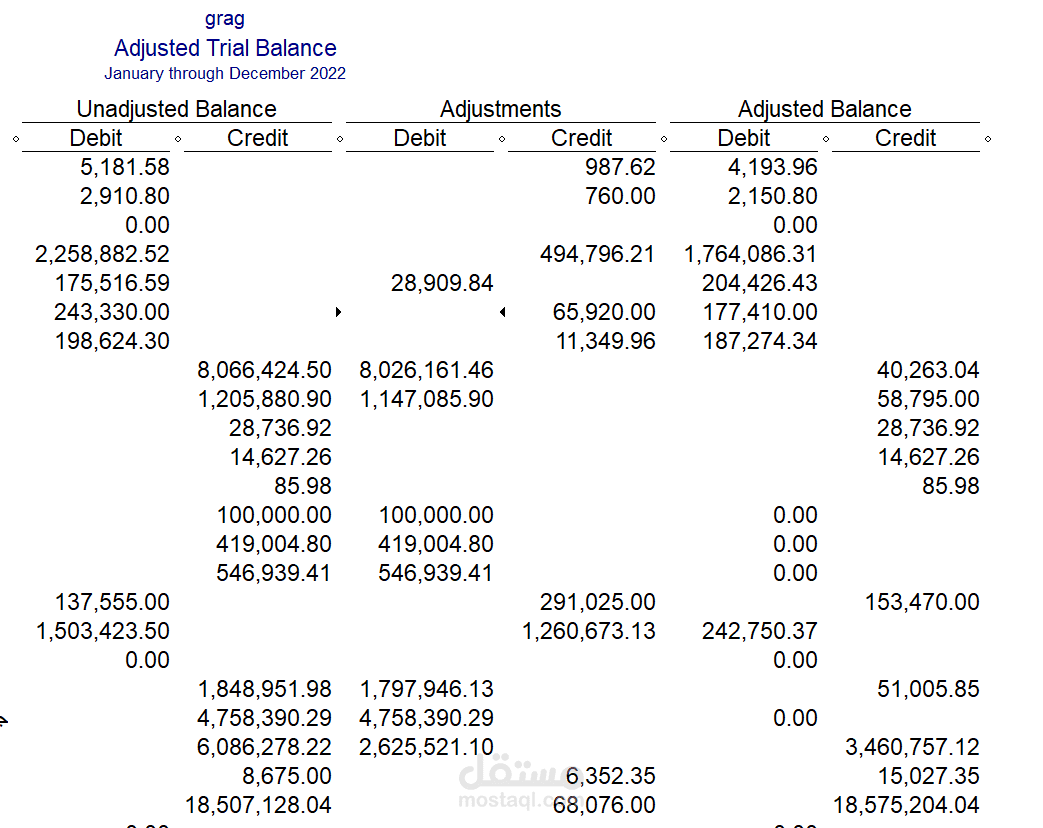Select the unadjusted credit 18,507,128.04

click(258, 805)
